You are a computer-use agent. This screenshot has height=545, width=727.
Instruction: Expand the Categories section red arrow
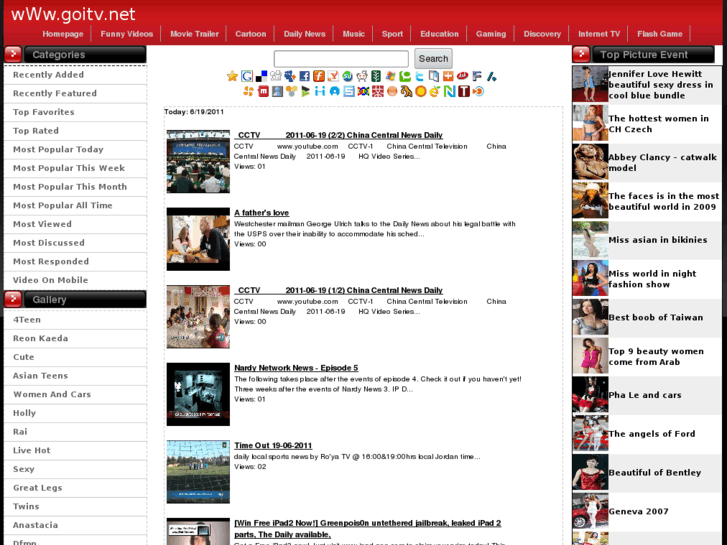point(13,55)
